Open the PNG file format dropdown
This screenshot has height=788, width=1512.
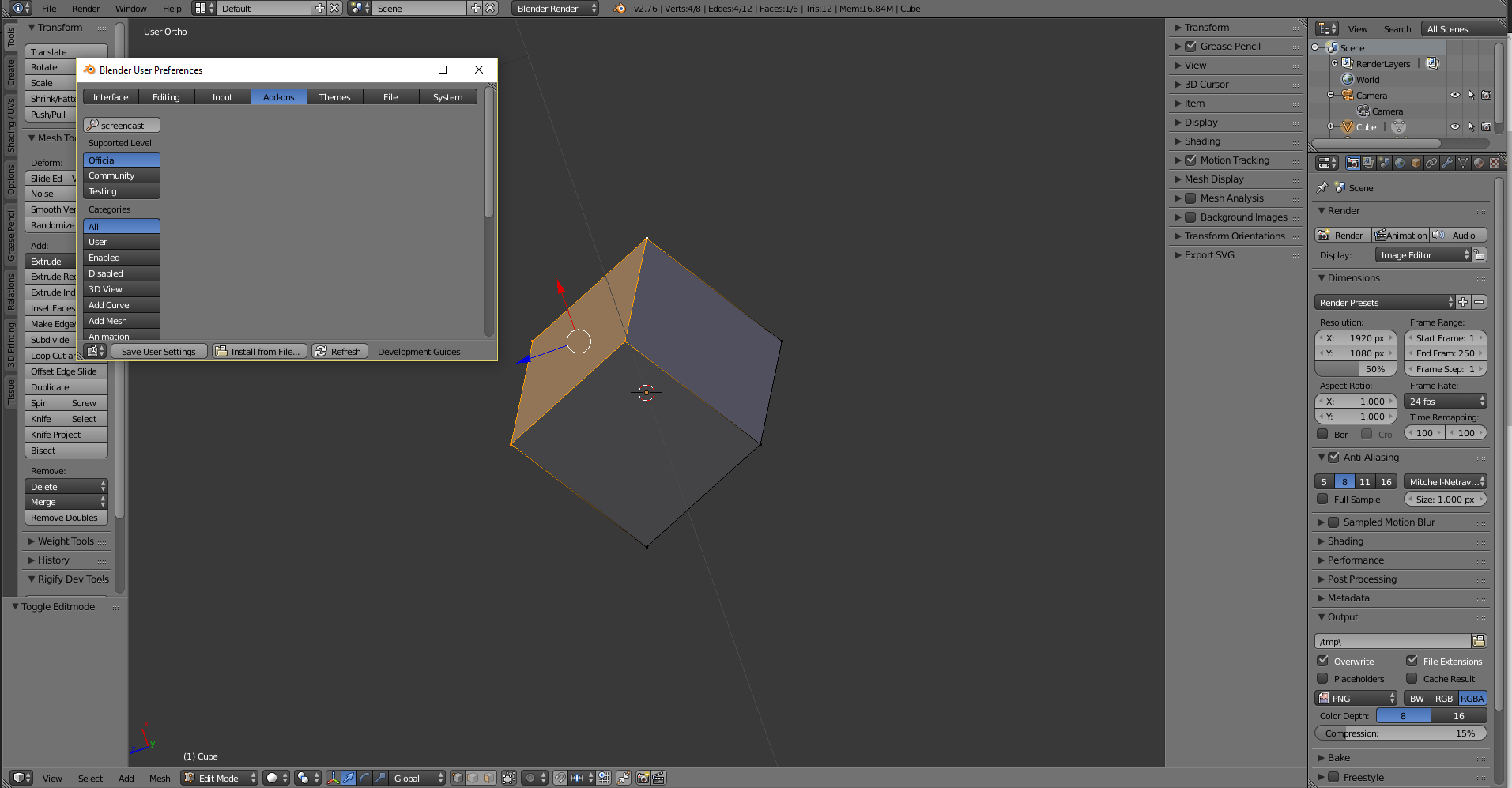[x=1356, y=698]
